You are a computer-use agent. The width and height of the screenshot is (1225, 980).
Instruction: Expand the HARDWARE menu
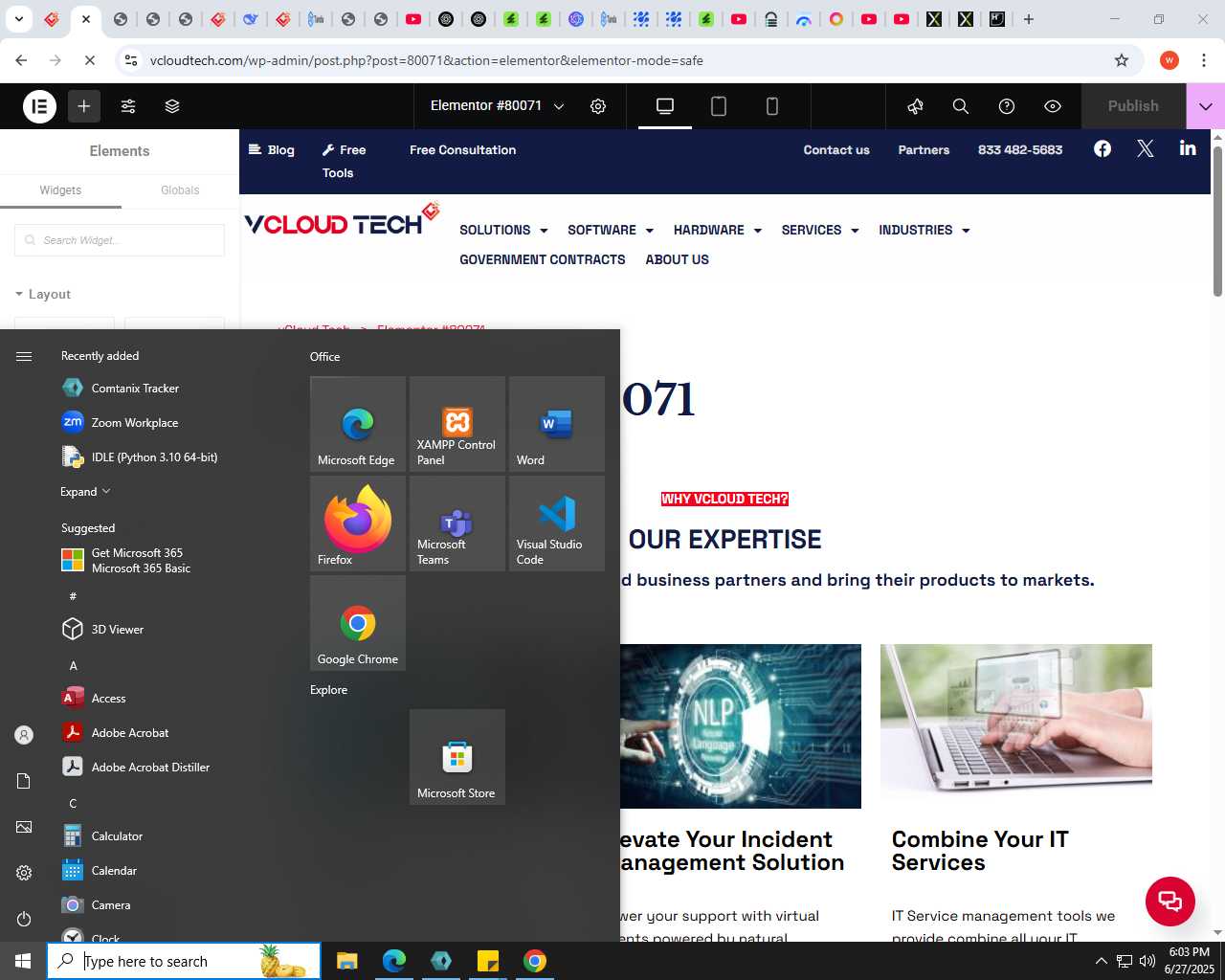coord(718,231)
